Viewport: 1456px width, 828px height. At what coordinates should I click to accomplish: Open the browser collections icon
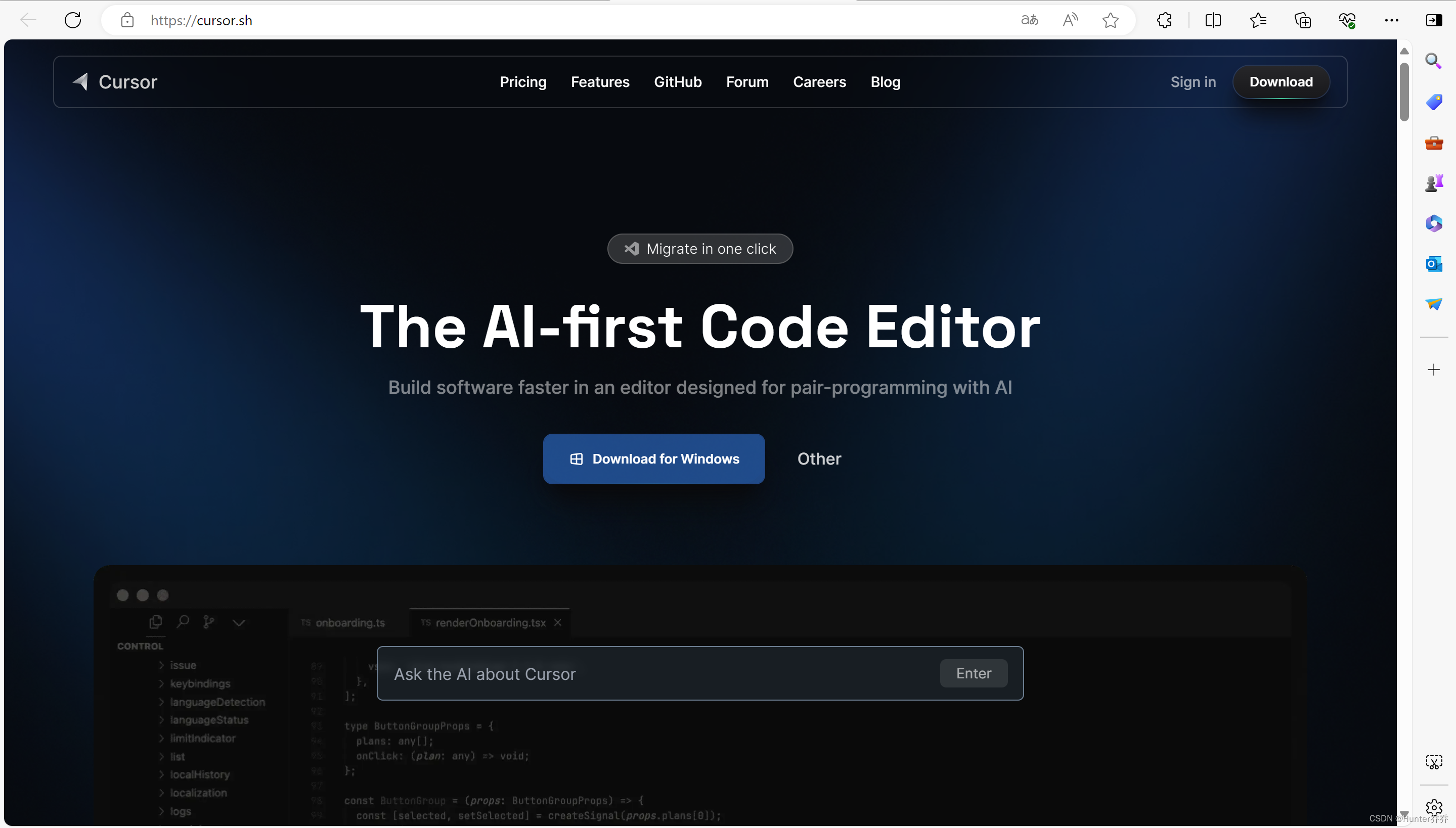tap(1302, 20)
